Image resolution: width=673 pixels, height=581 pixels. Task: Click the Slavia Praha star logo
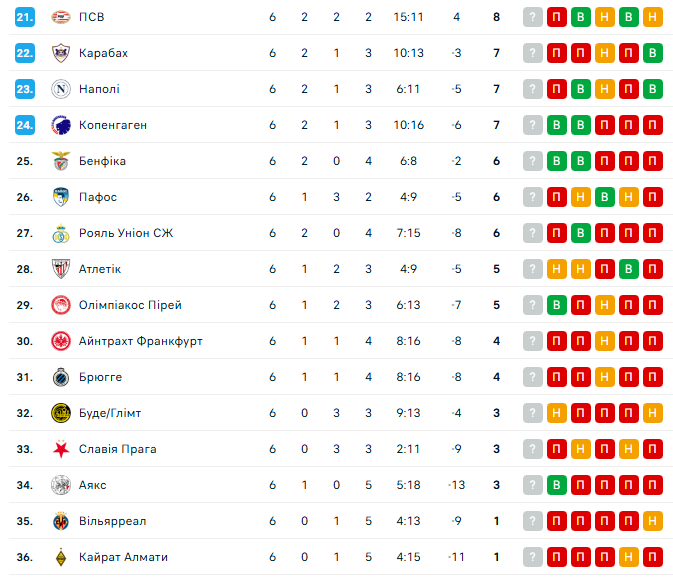(60, 449)
